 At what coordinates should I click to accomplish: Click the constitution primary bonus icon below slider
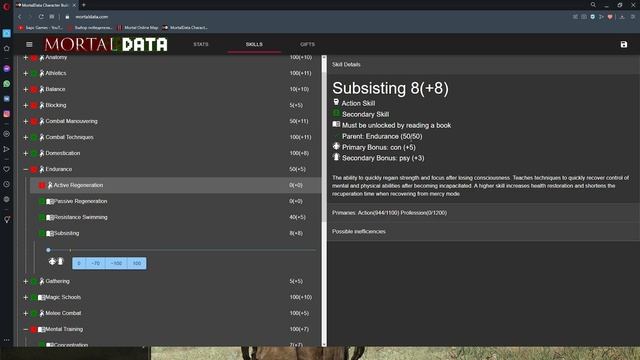point(52,261)
